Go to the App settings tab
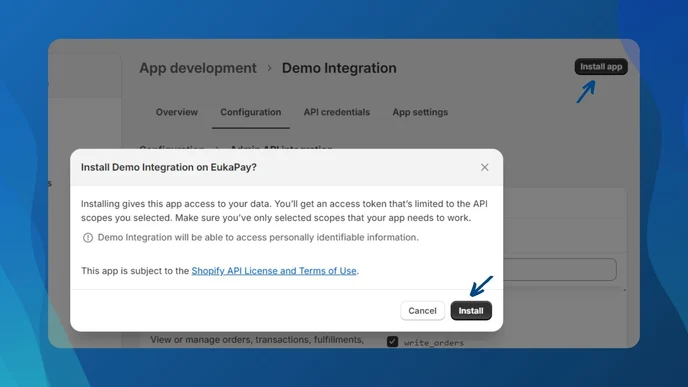 (x=420, y=112)
